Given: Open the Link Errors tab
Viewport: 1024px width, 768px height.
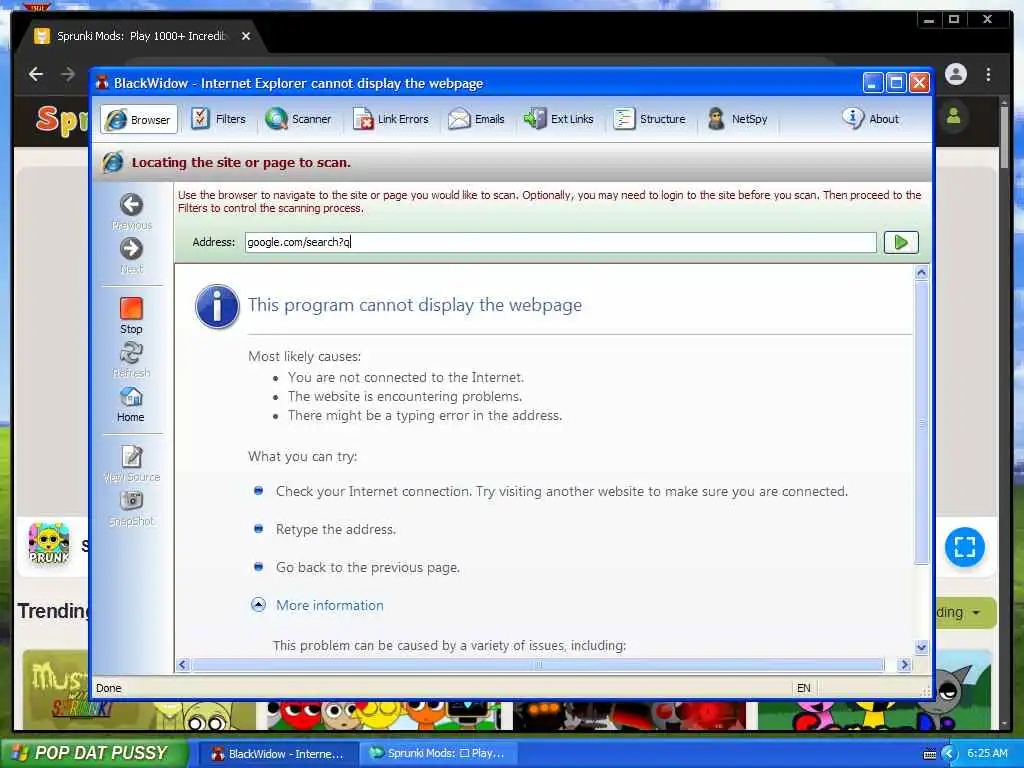Looking at the screenshot, I should click(391, 119).
